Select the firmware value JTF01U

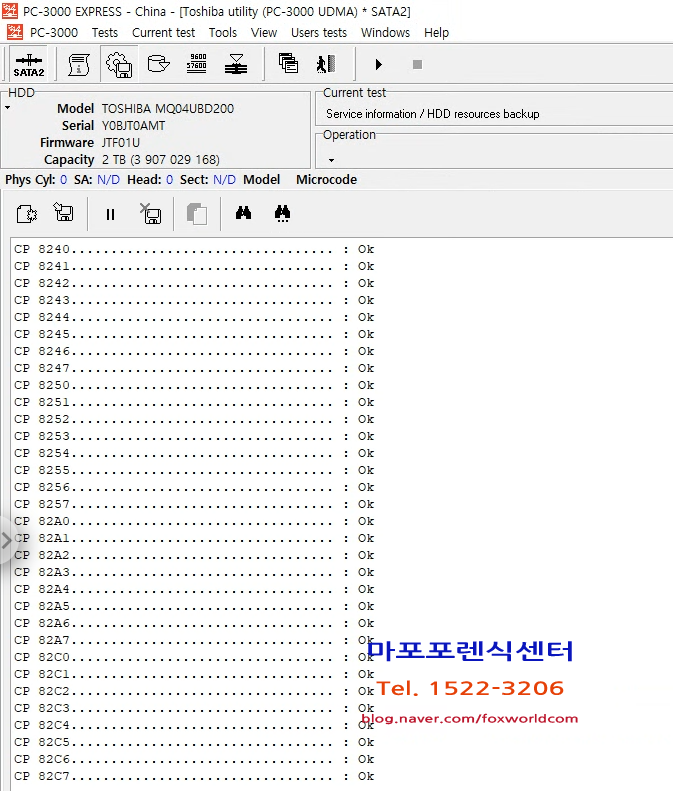pos(121,143)
